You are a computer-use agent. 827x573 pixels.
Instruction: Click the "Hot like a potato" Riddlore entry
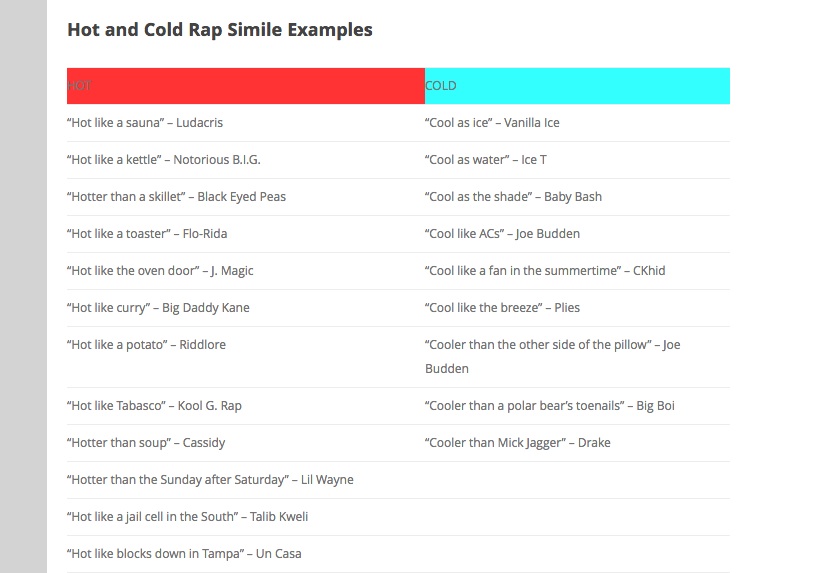[x=146, y=345]
